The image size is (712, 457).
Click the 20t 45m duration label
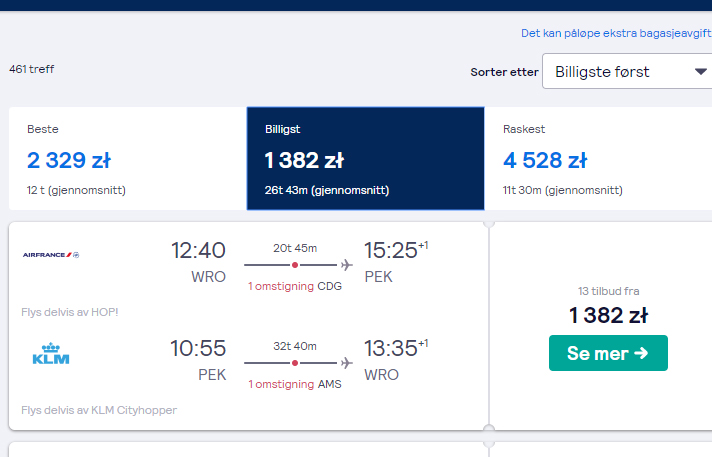[295, 248]
